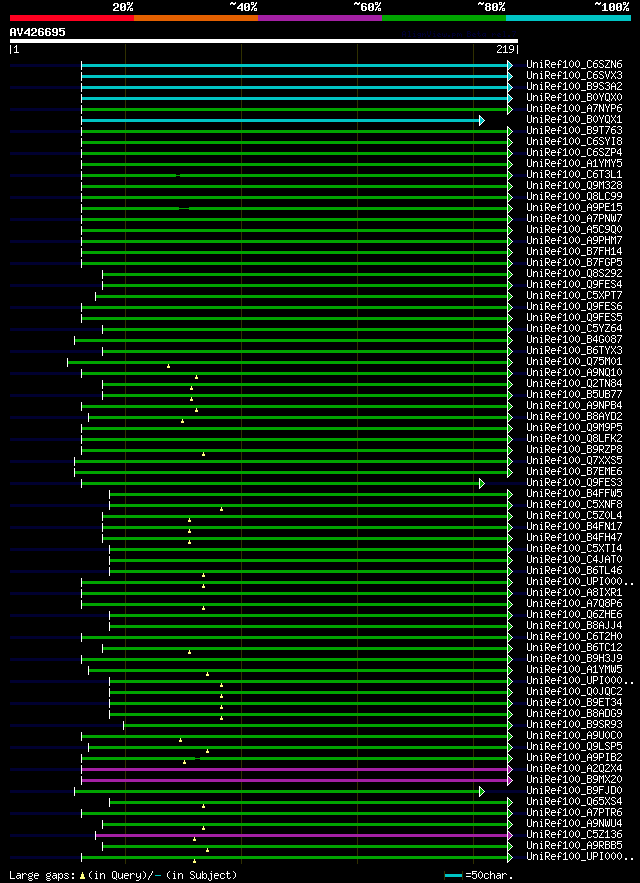This screenshot has width=640, height=883.
Task: Select label UniRef100_C4JAT0
Action: [574, 560]
